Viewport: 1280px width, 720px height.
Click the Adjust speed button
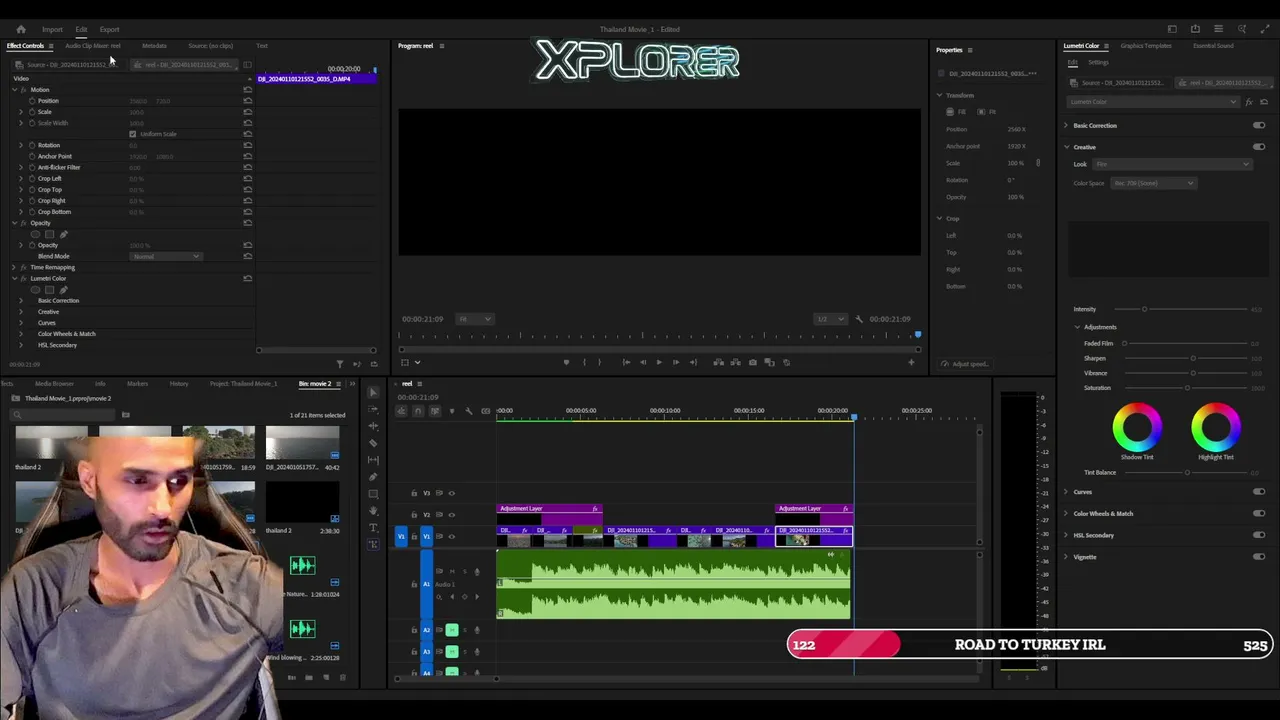[x=965, y=364]
